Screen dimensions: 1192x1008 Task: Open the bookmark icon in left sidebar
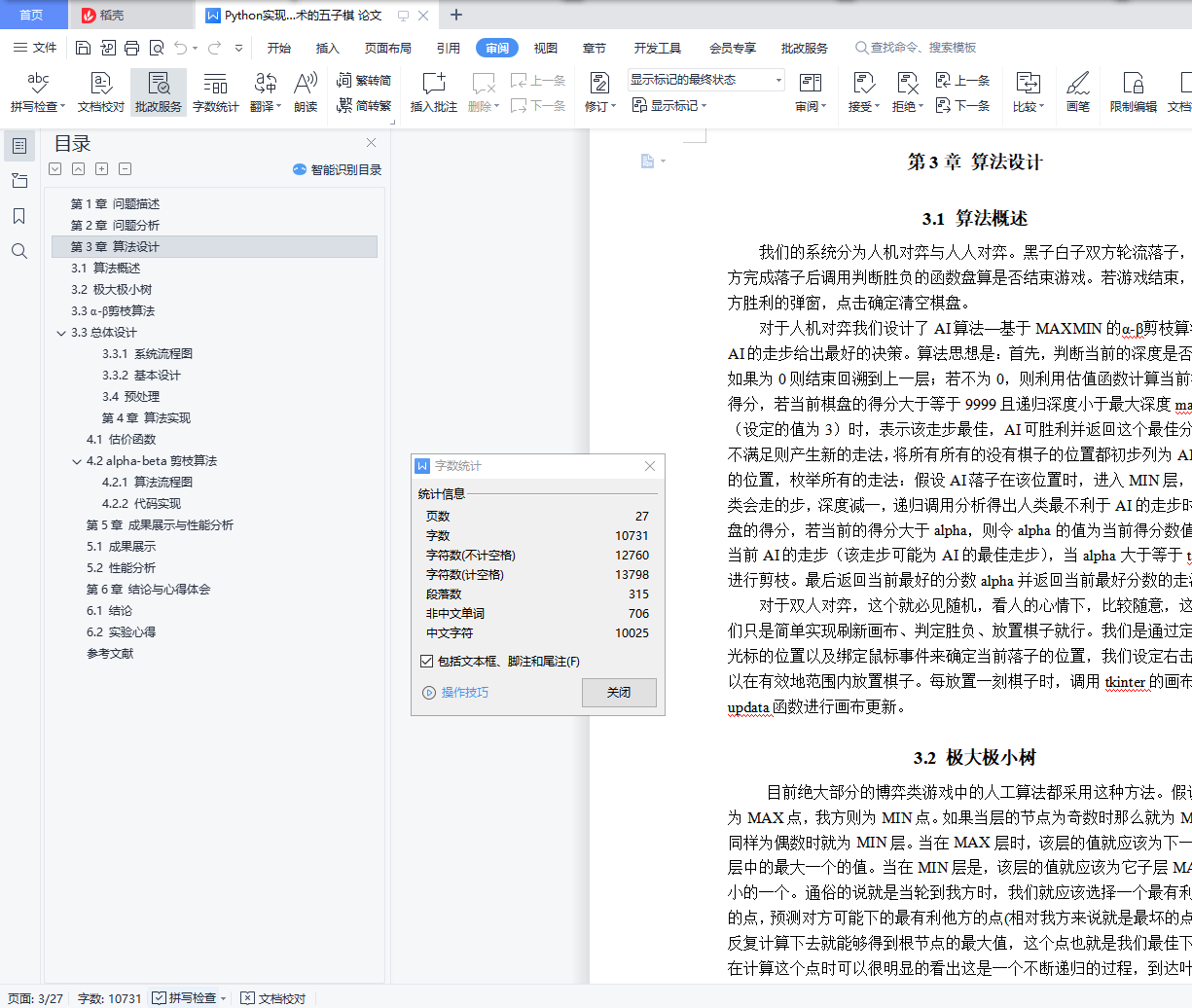click(18, 216)
